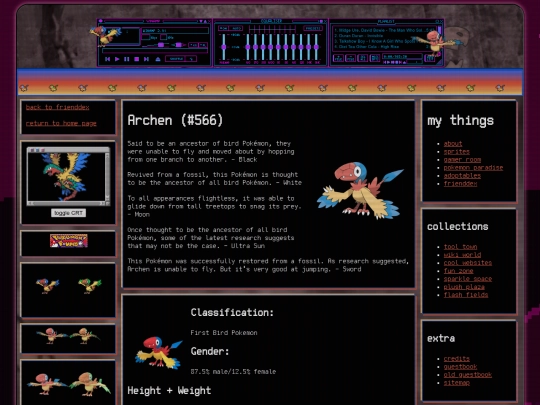This screenshot has height=405, width=540.
Task: Open the 'guestbook' link
Action: coord(460,367)
